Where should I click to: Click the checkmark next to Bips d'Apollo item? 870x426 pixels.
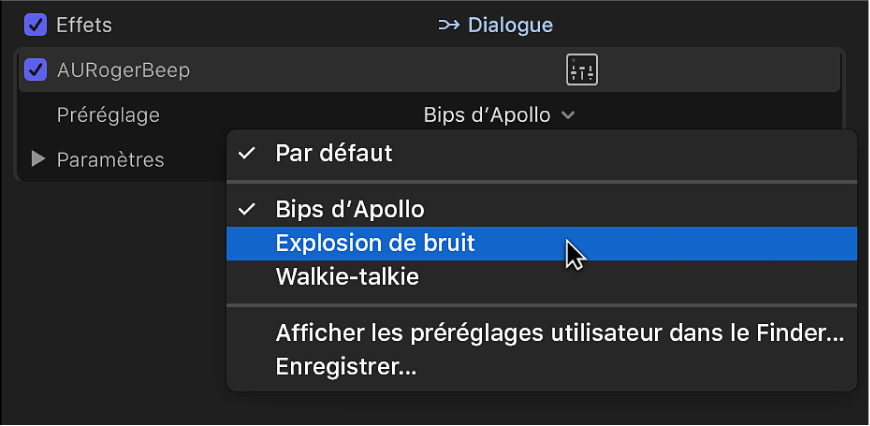[246, 209]
